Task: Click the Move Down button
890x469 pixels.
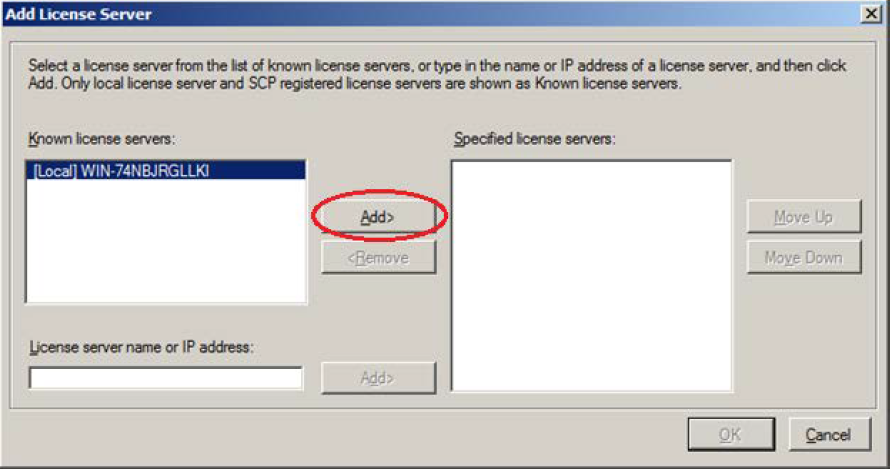Action: pos(804,258)
